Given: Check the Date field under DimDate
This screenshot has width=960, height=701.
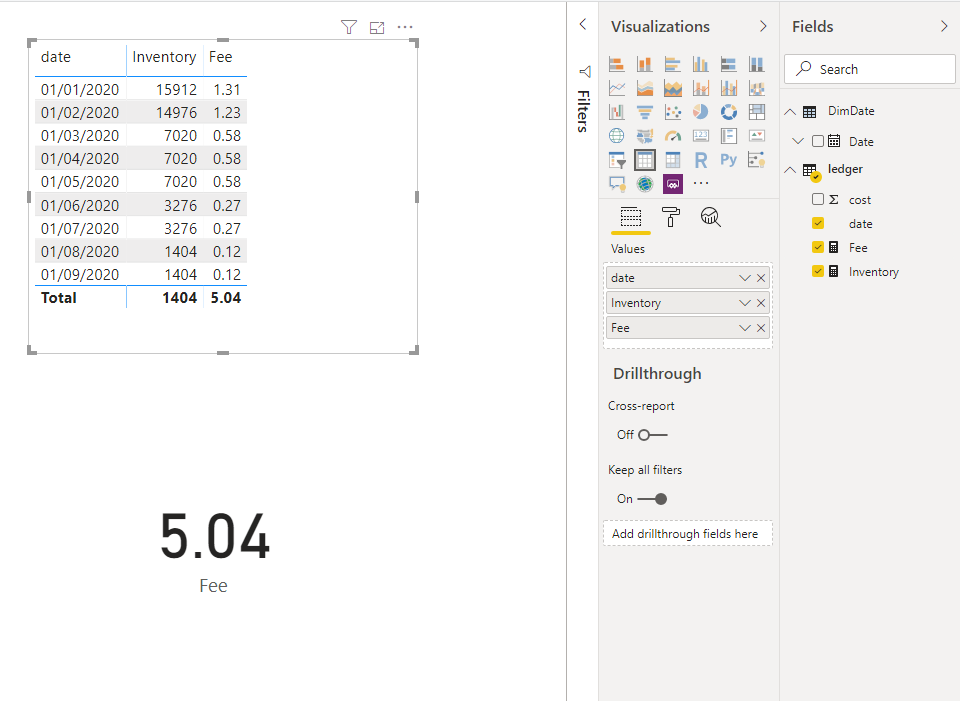Looking at the screenshot, I should [x=818, y=141].
